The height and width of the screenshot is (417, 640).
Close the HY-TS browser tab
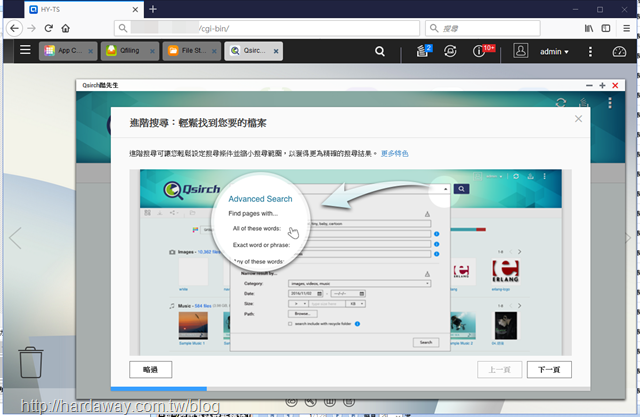point(136,9)
